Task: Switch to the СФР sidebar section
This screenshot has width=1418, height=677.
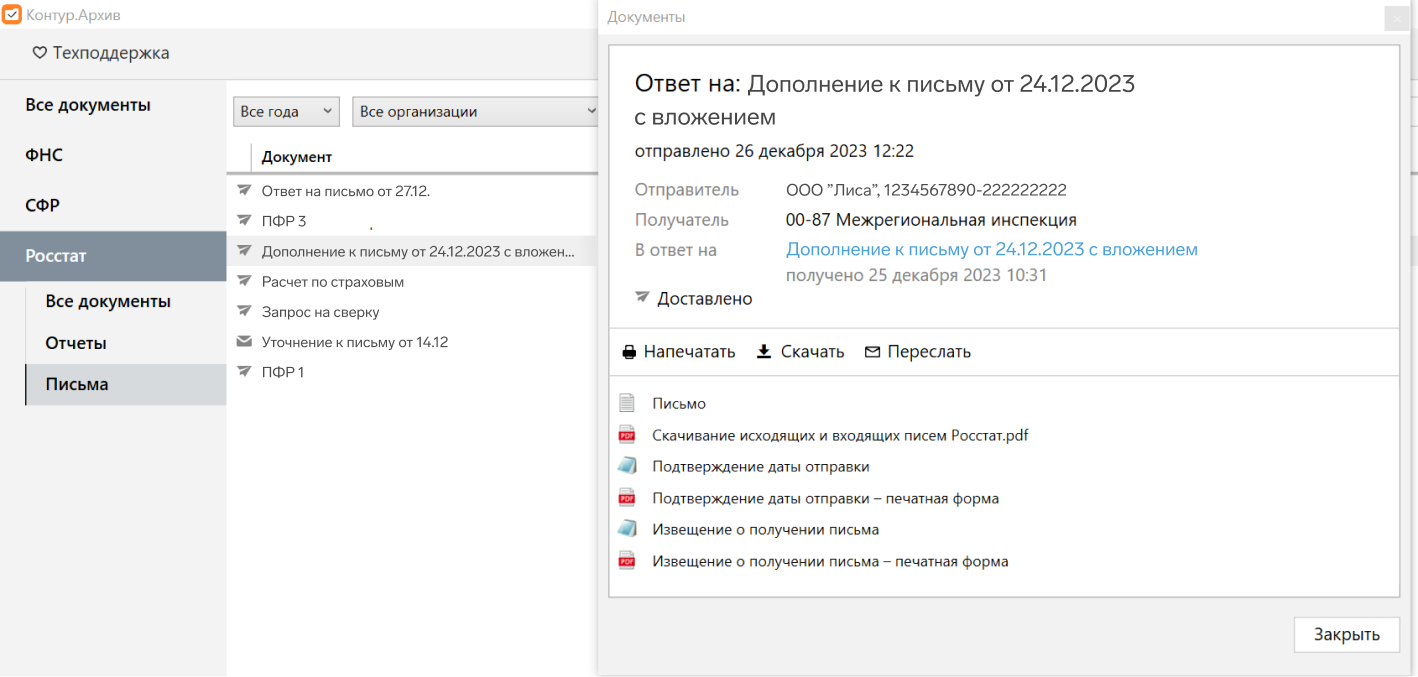Action: coord(43,205)
